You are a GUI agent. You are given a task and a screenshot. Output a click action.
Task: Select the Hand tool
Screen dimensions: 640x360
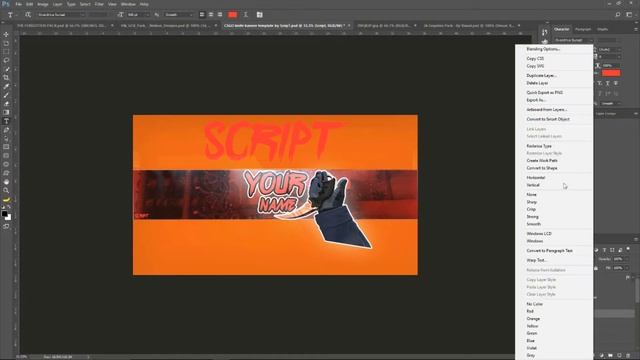pyautogui.click(x=6, y=182)
